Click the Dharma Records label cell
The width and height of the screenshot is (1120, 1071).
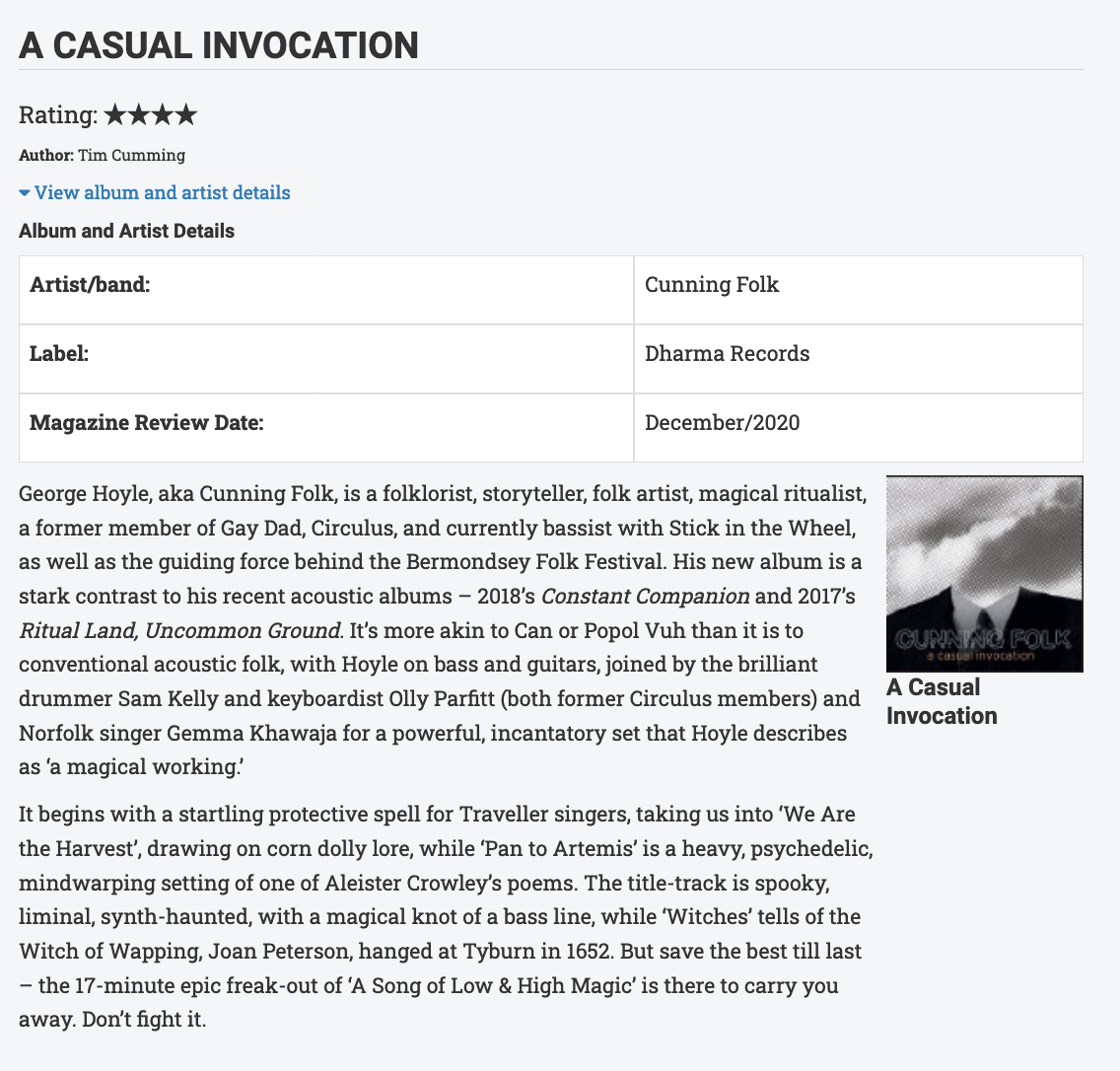[727, 354]
